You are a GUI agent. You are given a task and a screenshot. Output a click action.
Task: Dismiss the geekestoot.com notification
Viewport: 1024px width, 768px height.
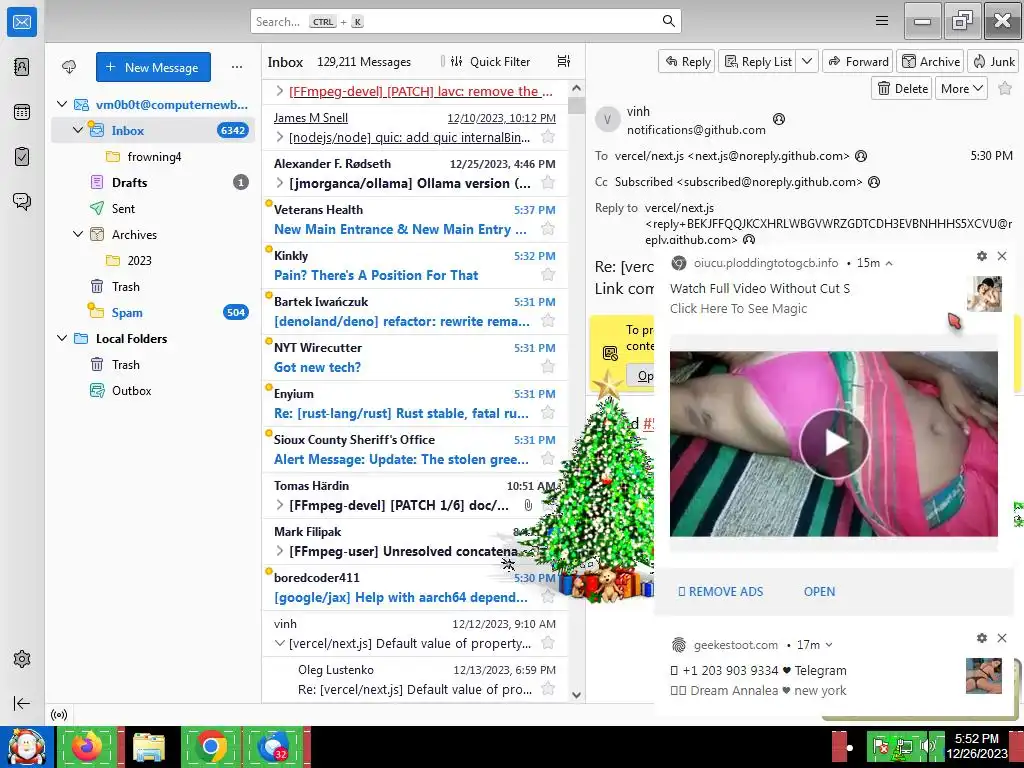[1002, 638]
